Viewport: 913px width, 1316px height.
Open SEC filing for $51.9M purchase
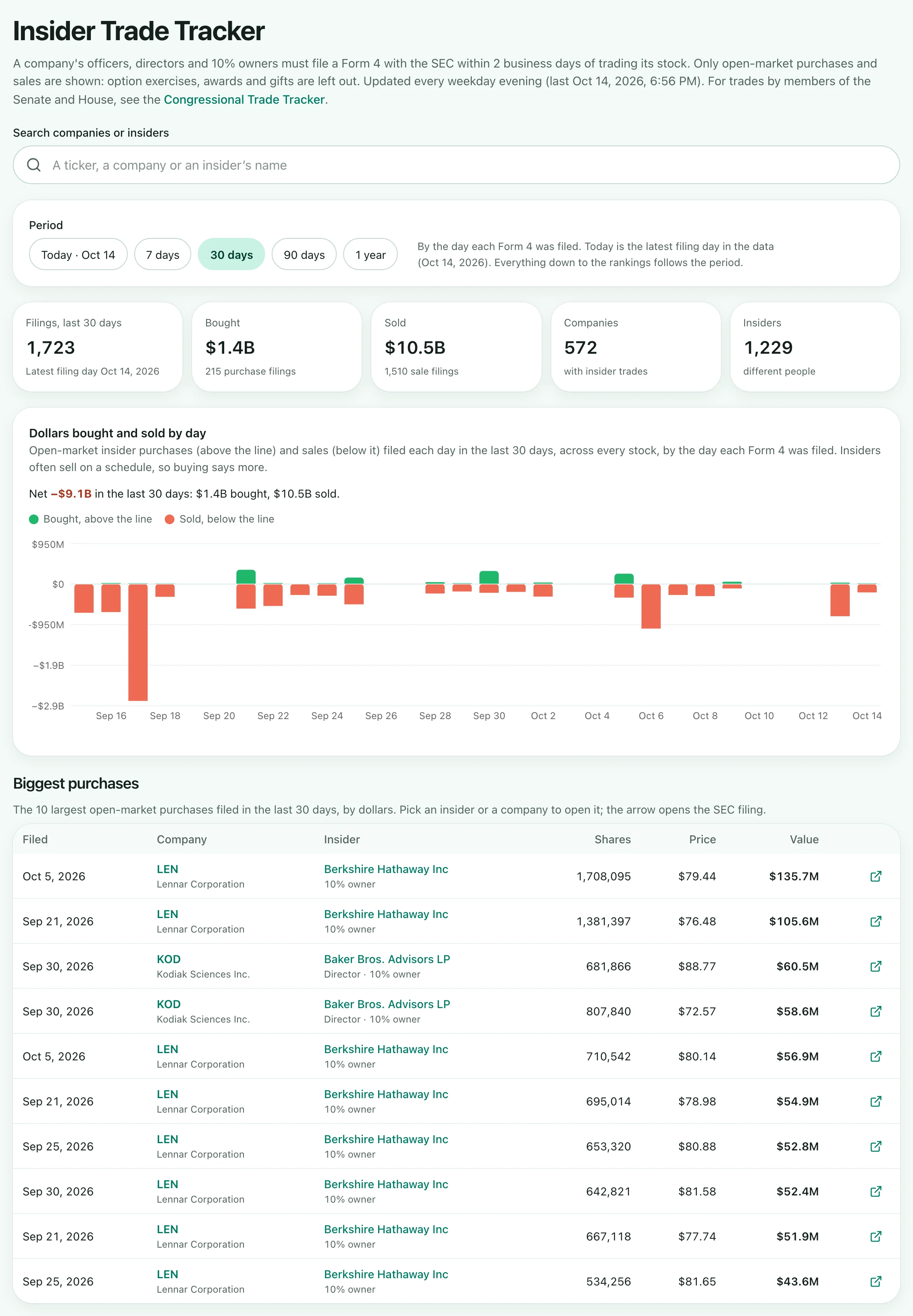pos(875,1236)
